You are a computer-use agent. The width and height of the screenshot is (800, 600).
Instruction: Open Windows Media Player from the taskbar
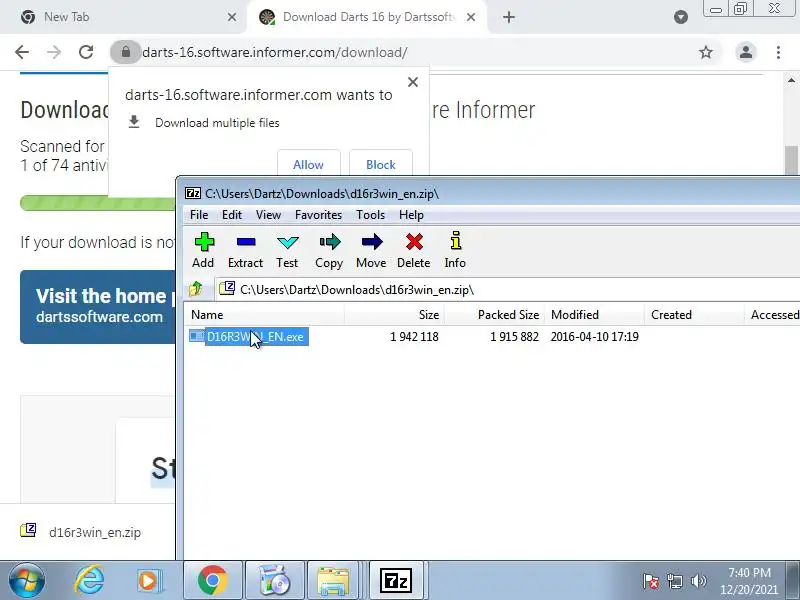click(x=149, y=581)
